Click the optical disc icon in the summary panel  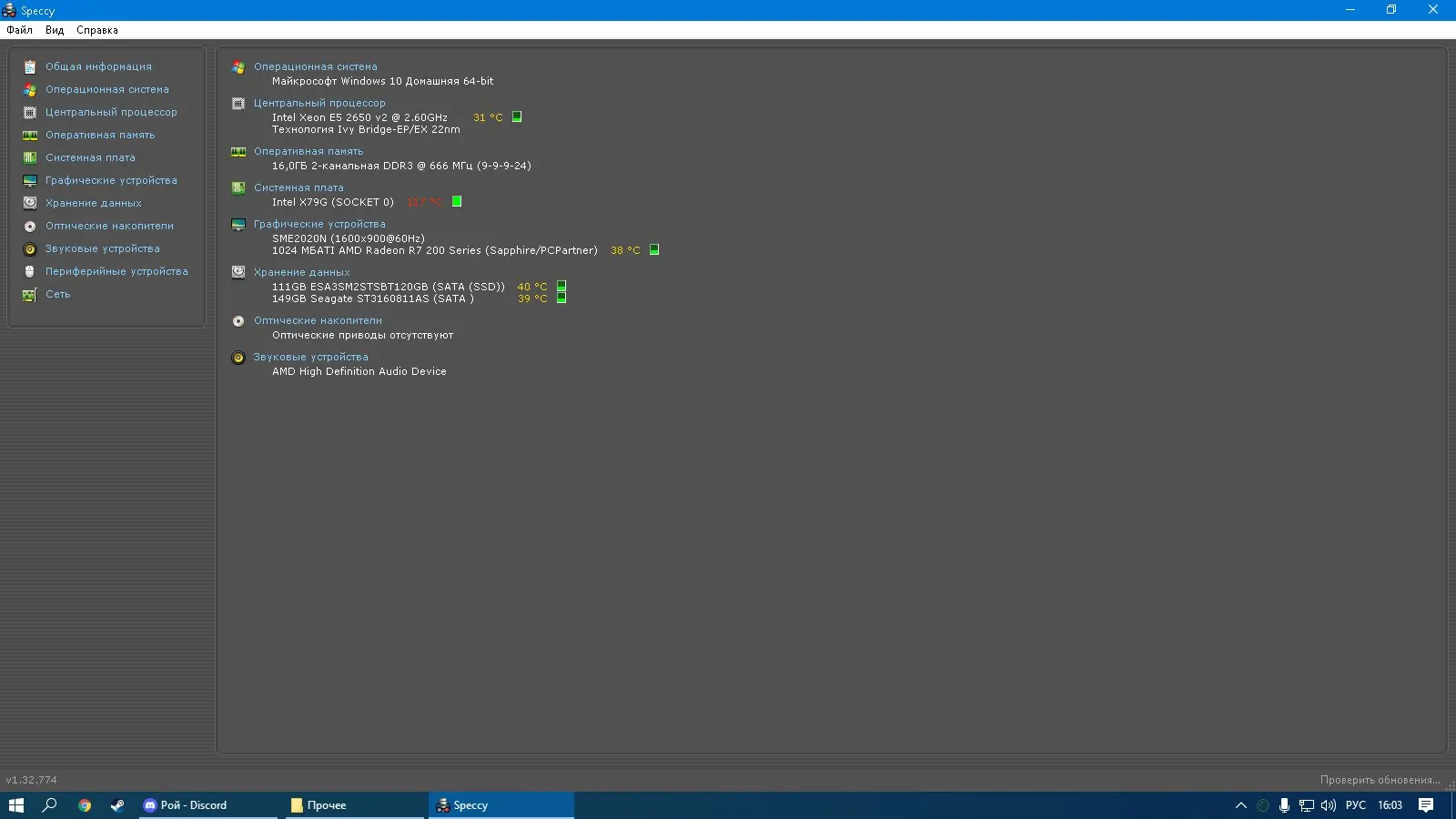[x=238, y=320]
